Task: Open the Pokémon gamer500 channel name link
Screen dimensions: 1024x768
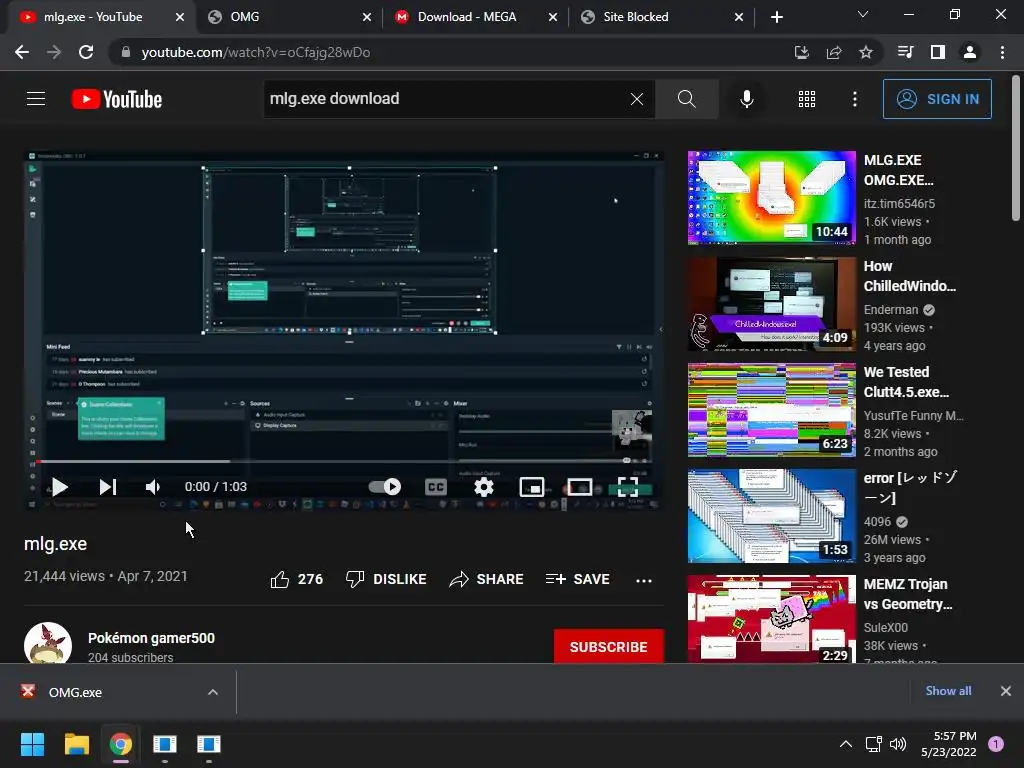Action: [x=152, y=638]
